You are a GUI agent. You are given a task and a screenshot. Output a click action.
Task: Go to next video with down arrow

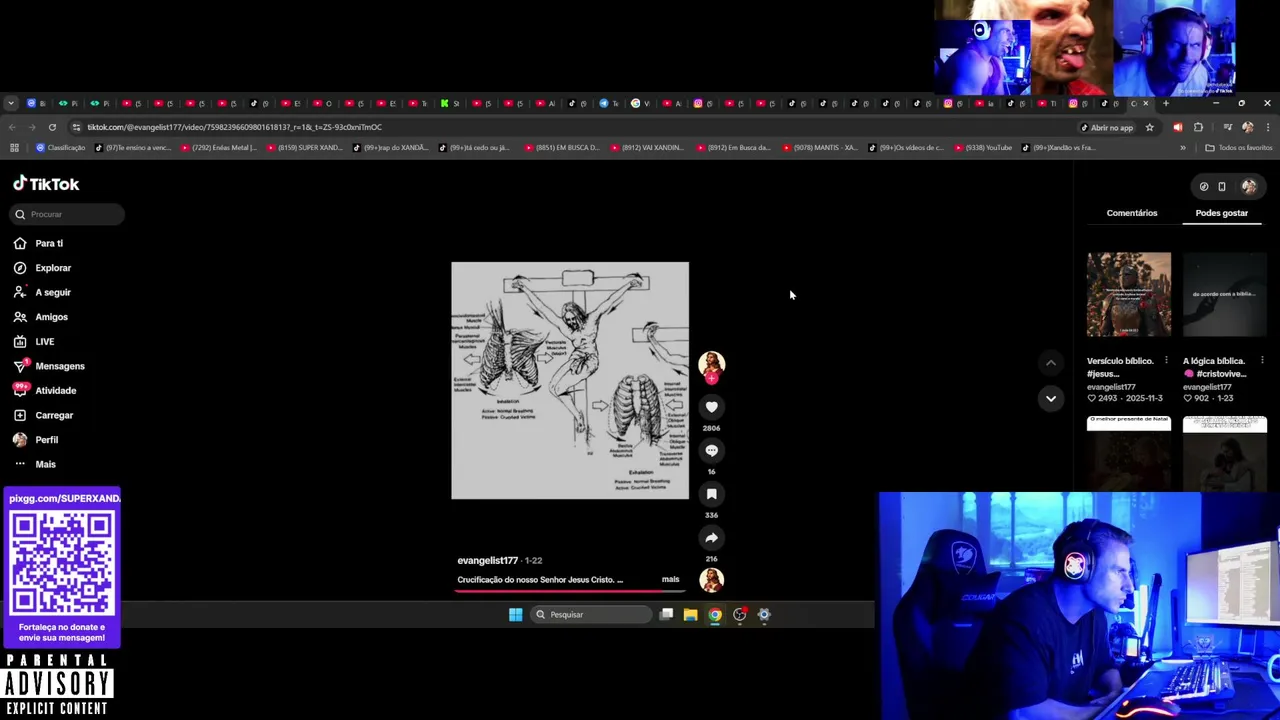coord(1050,398)
